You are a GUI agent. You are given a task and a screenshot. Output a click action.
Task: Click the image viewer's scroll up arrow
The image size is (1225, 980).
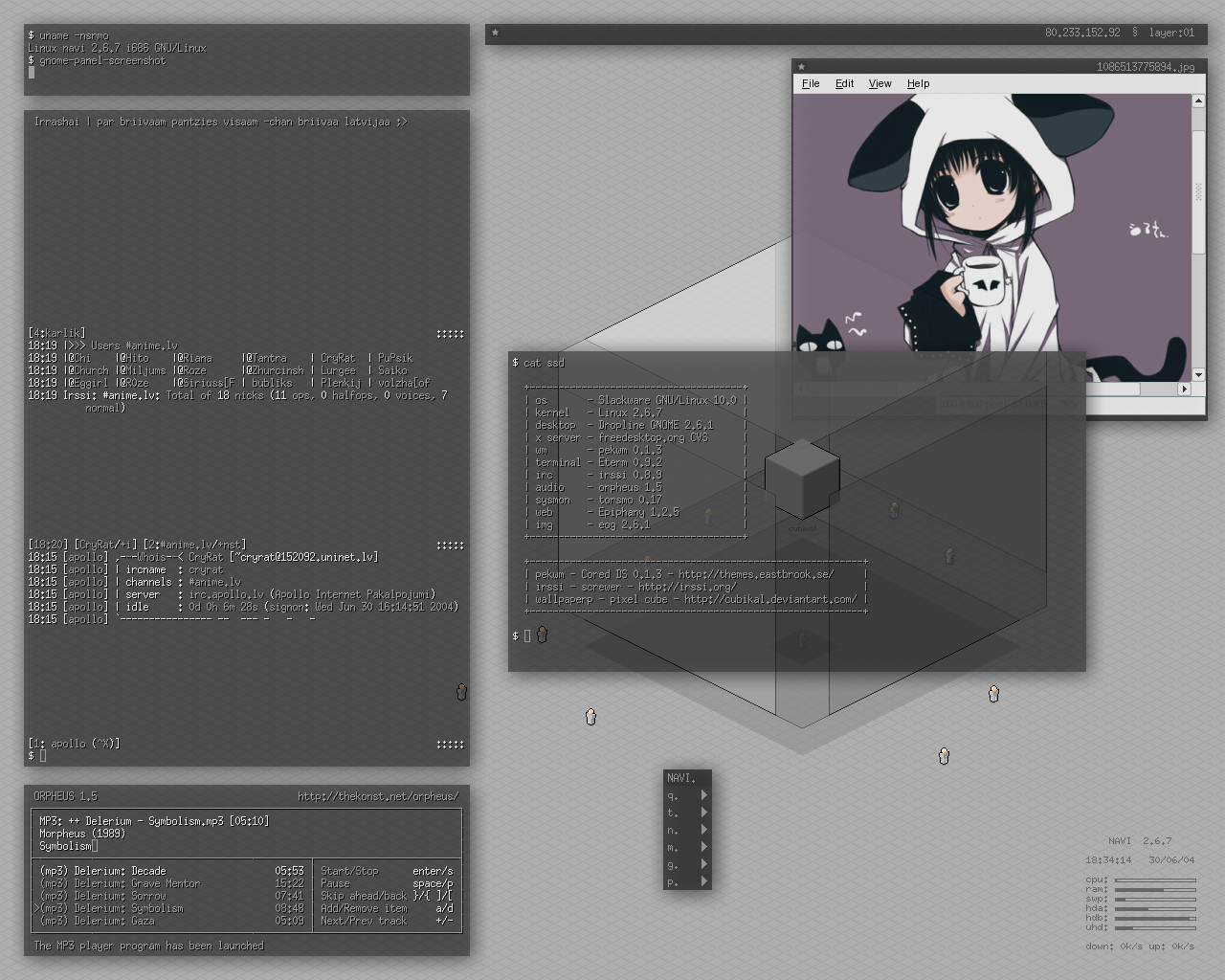coord(1197,100)
